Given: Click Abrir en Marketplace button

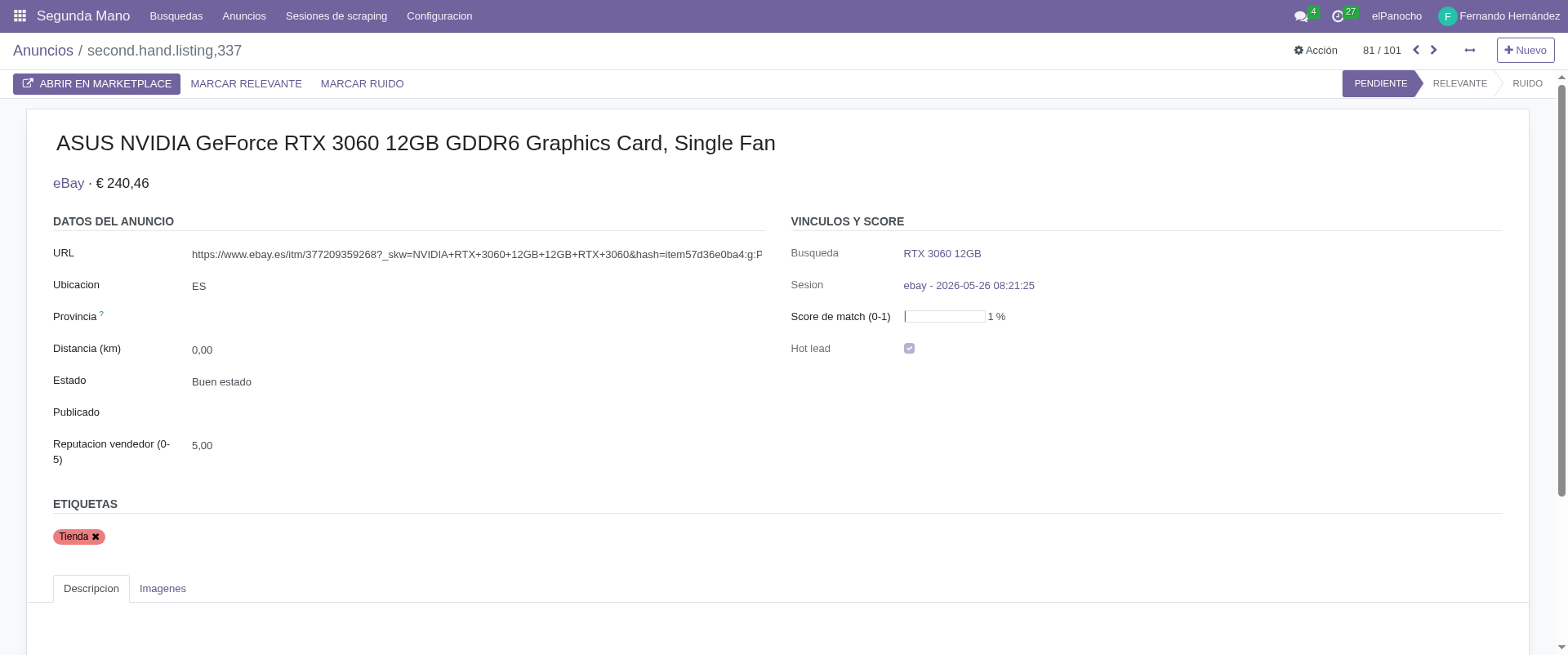Looking at the screenshot, I should coord(96,83).
